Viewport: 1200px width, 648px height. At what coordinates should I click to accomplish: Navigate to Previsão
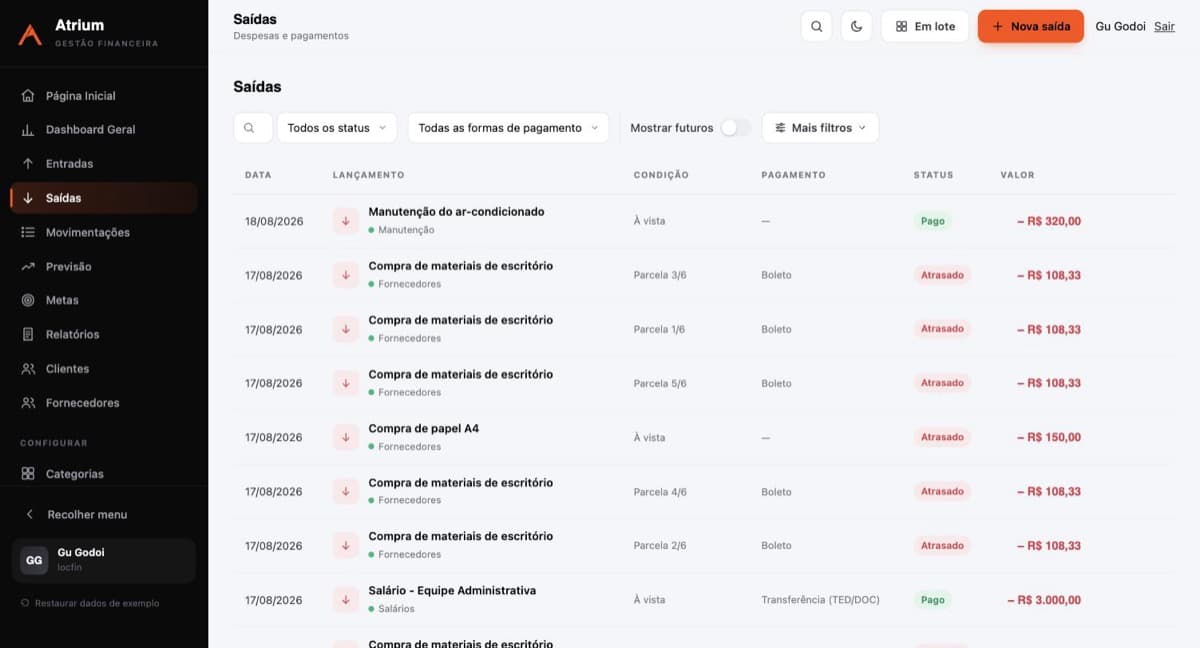104,266
